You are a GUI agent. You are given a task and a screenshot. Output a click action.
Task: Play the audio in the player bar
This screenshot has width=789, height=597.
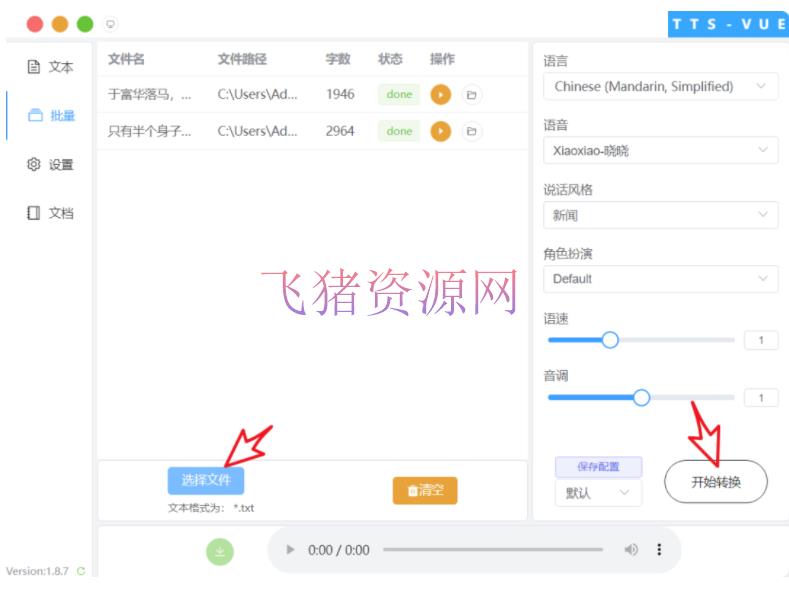point(290,550)
